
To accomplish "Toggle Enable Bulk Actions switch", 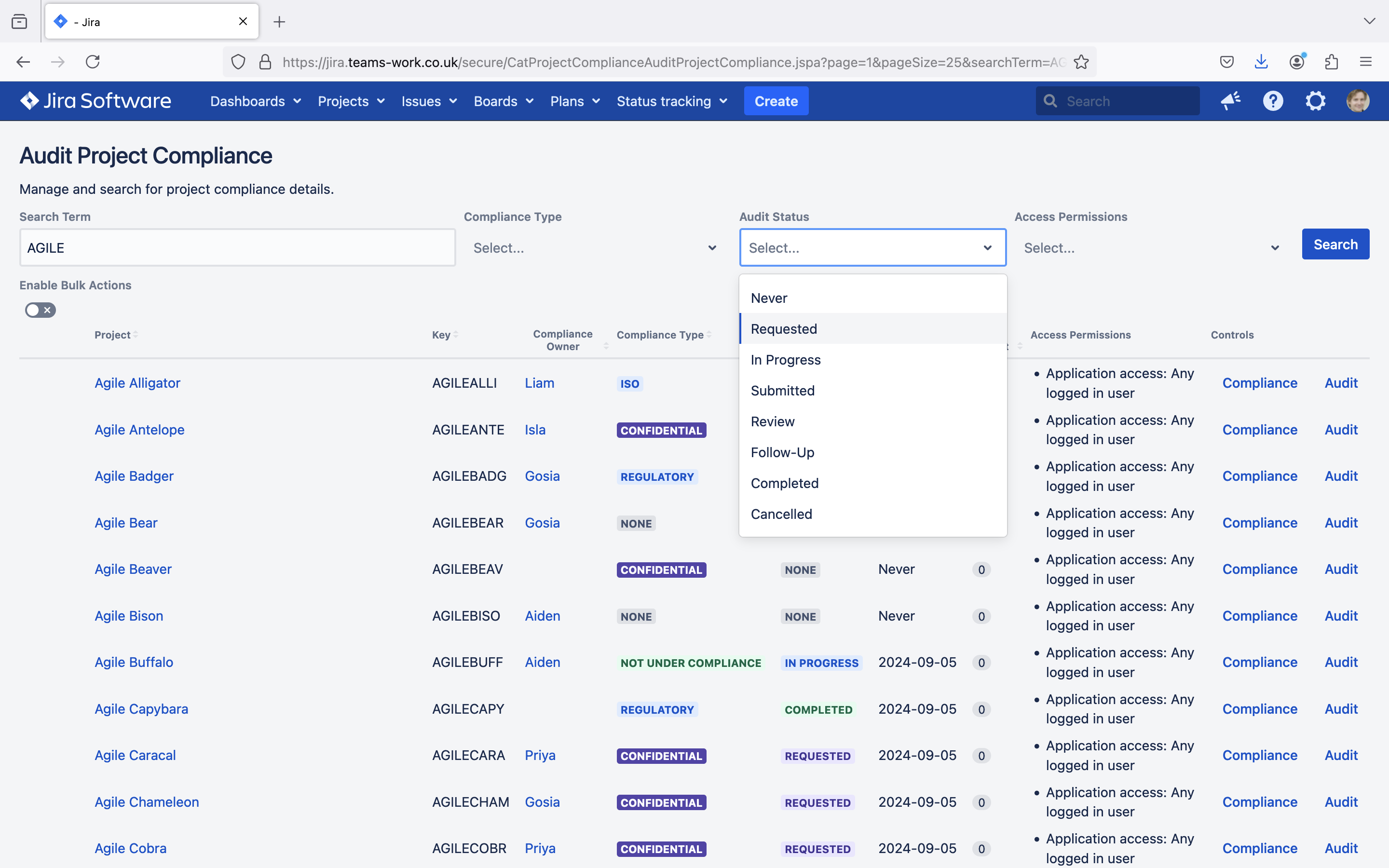I will (x=40, y=310).
